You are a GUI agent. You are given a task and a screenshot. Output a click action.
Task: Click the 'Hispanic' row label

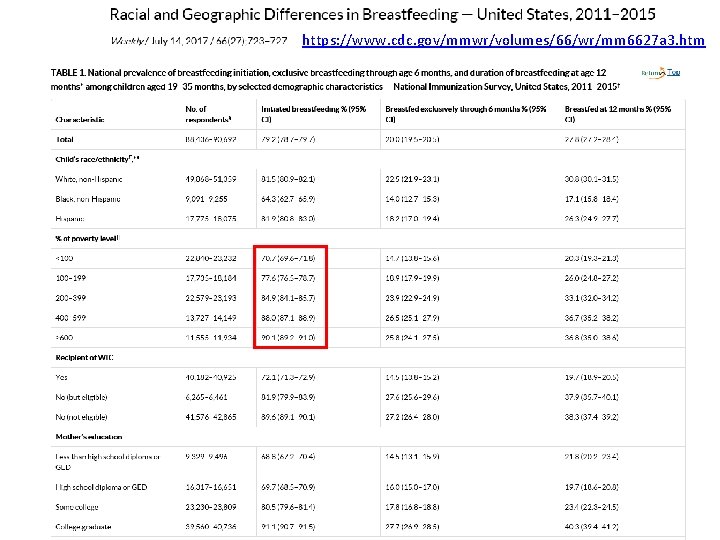[70, 219]
